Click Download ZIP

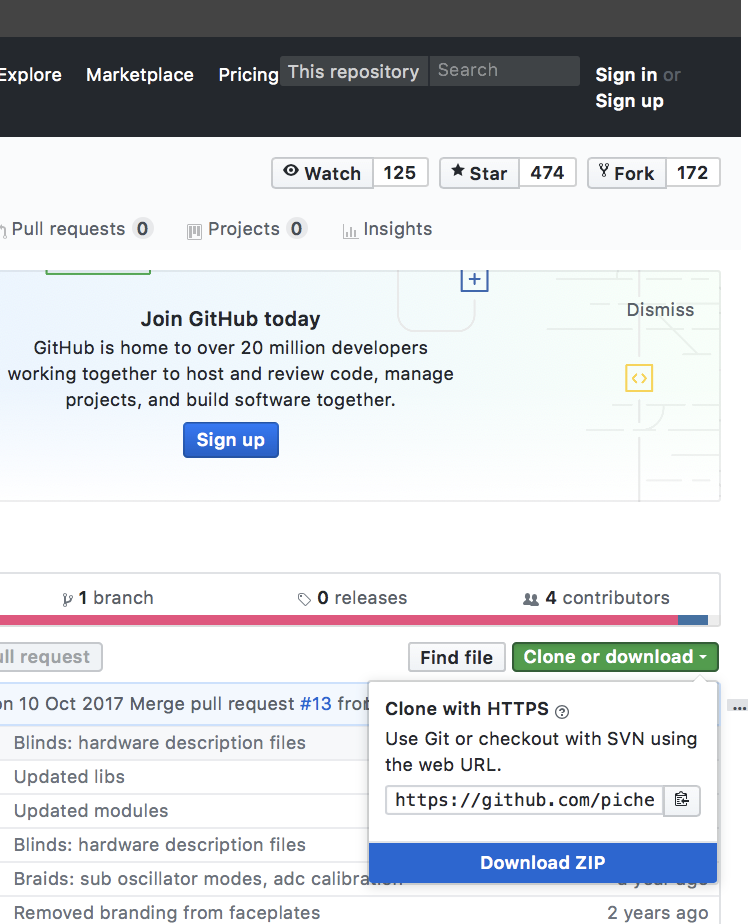click(x=542, y=863)
